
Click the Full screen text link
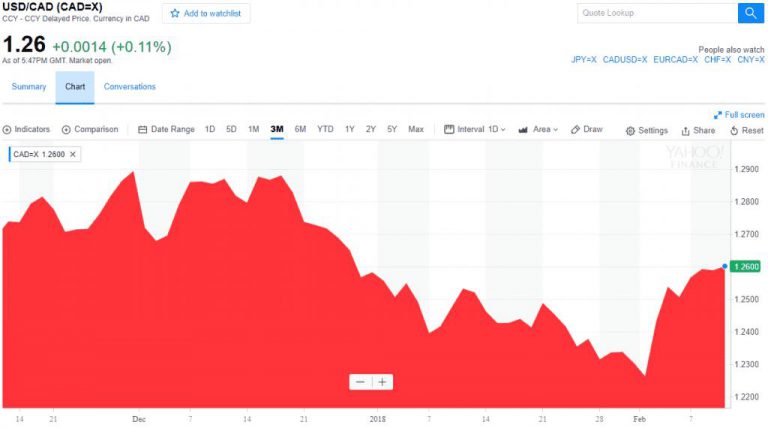pos(744,115)
